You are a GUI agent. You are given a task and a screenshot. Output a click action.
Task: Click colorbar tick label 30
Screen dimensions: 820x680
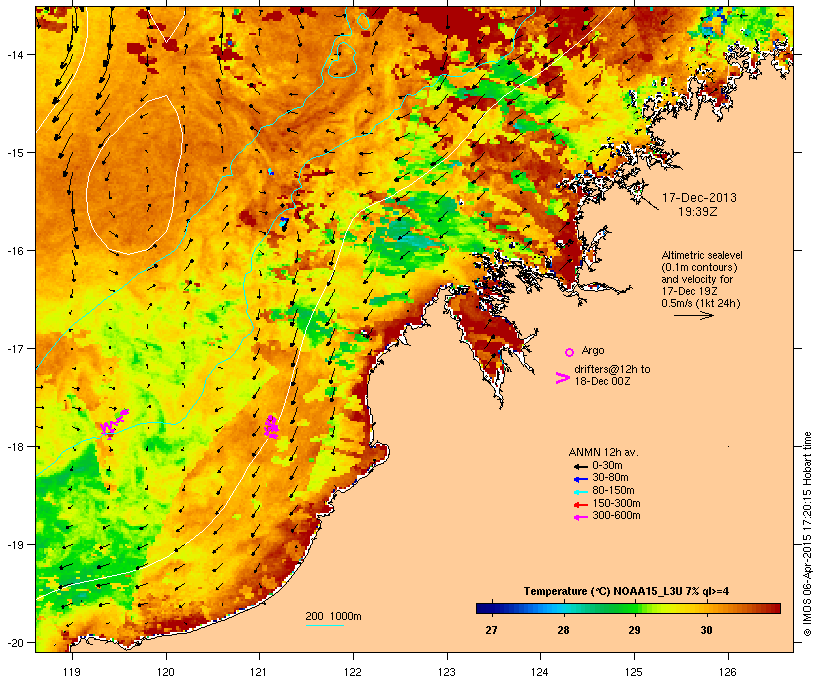707,630
